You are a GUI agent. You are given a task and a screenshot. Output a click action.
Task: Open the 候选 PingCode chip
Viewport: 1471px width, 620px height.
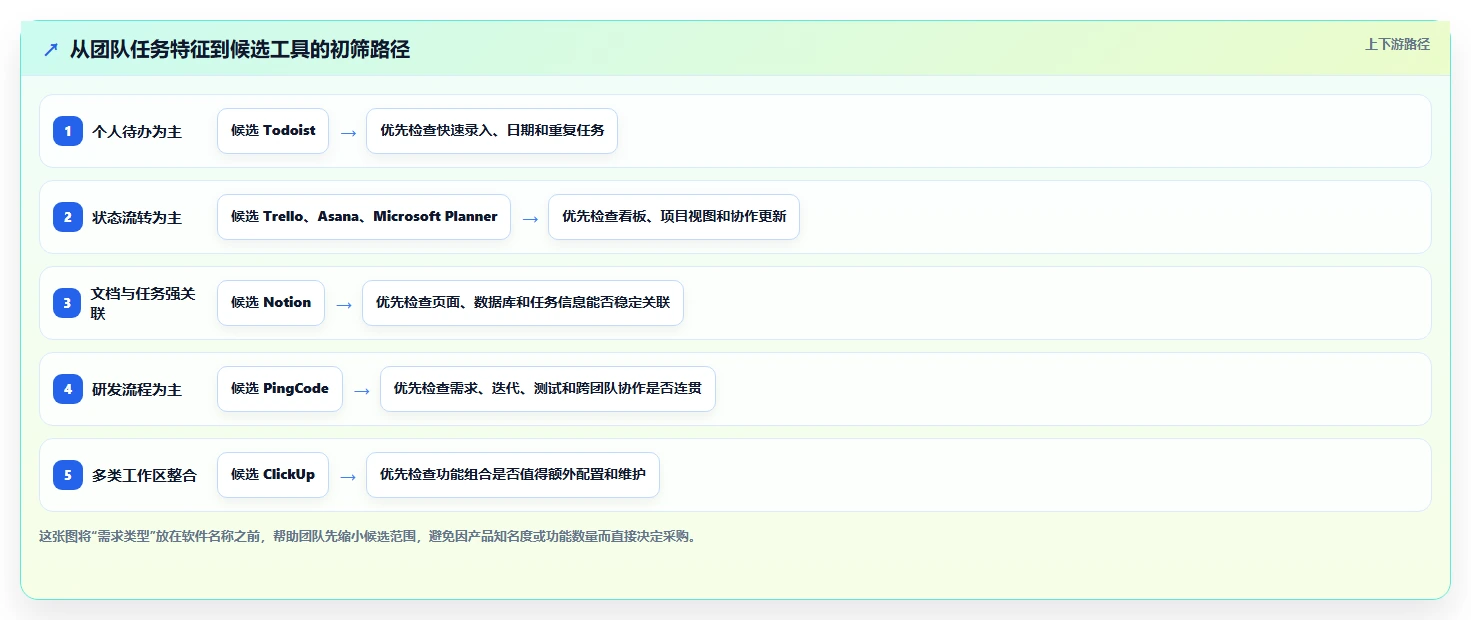[280, 389]
